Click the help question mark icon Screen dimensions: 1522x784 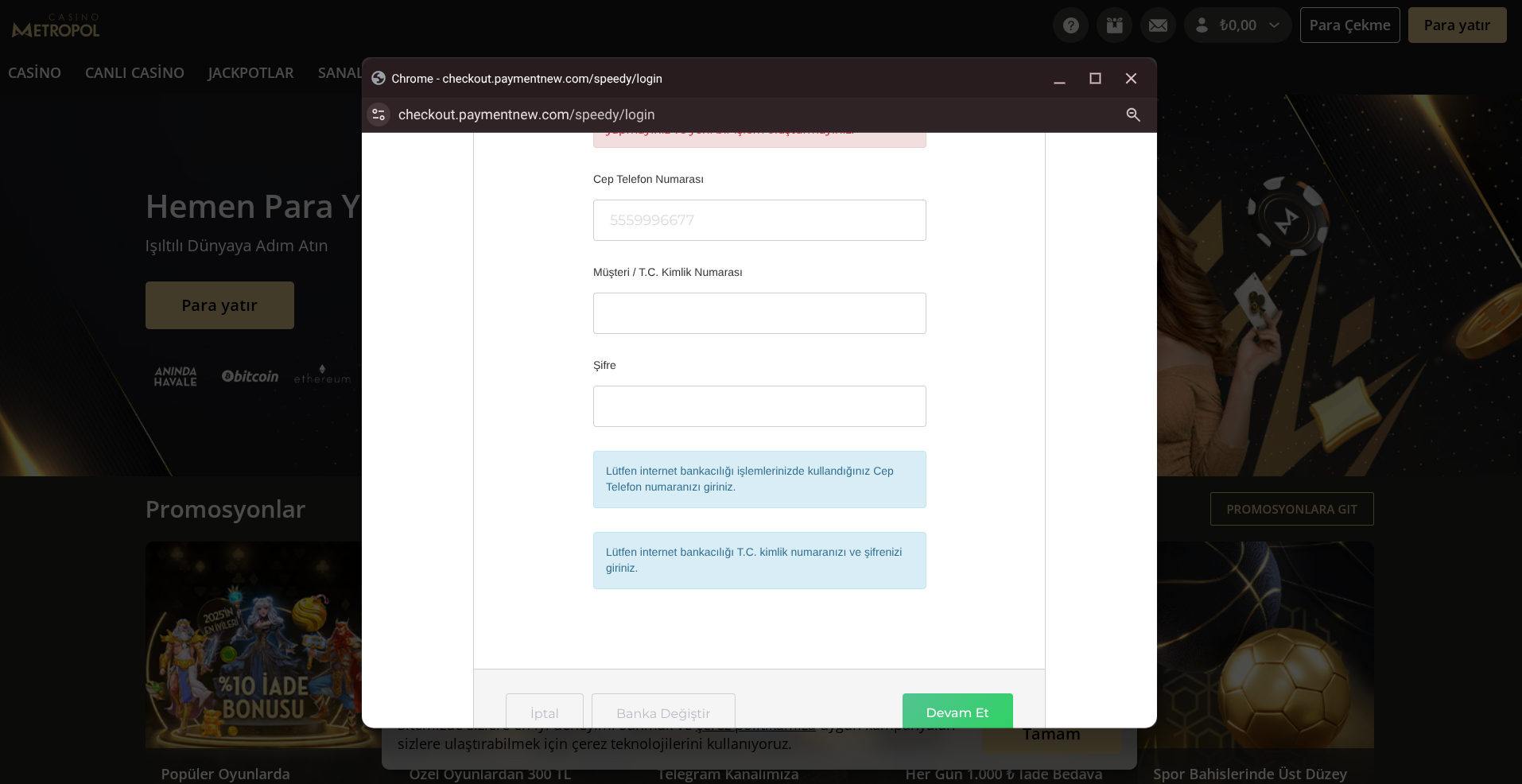[x=1070, y=25]
